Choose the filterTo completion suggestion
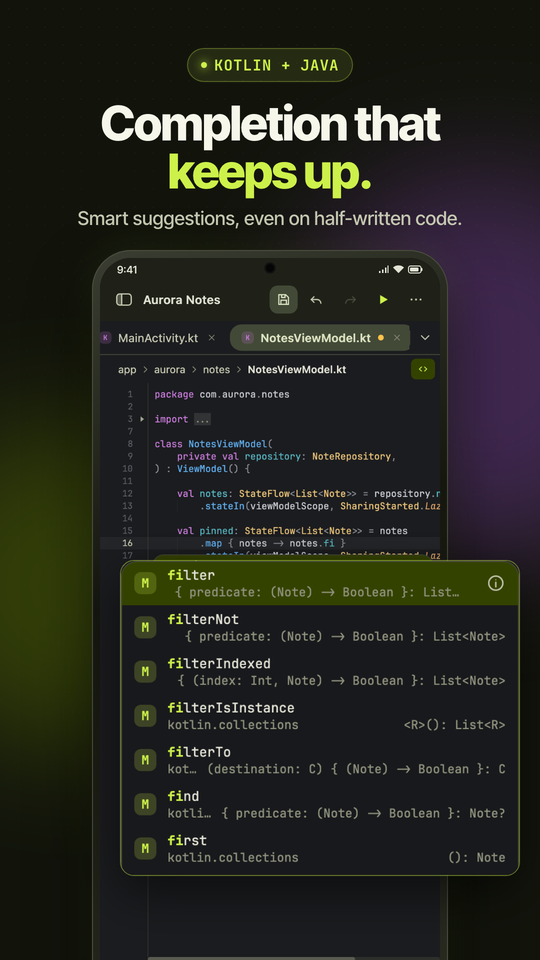Screen dimensions: 540x960 click(320, 760)
